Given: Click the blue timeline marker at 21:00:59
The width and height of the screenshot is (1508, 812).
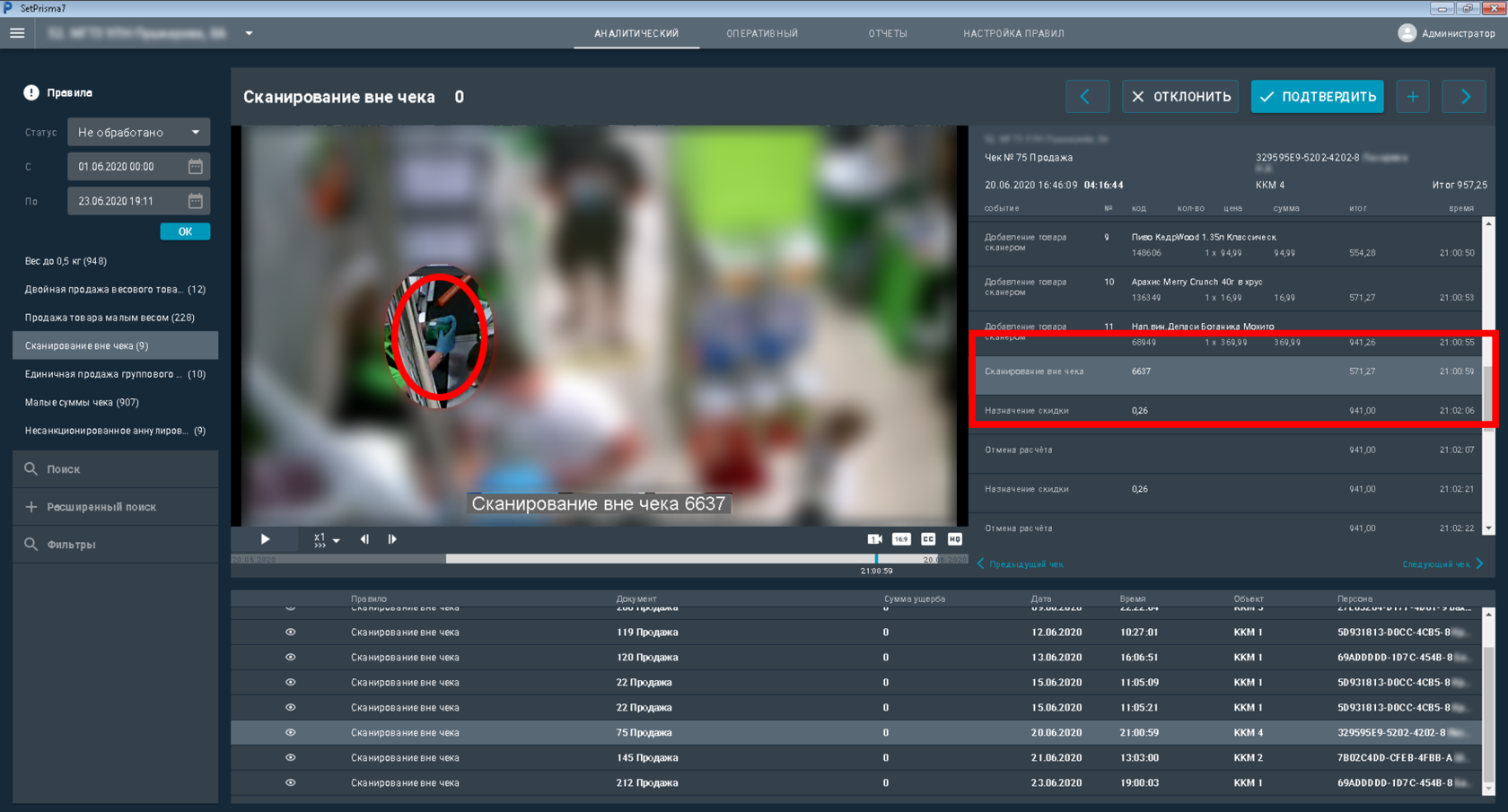Looking at the screenshot, I should [x=877, y=559].
